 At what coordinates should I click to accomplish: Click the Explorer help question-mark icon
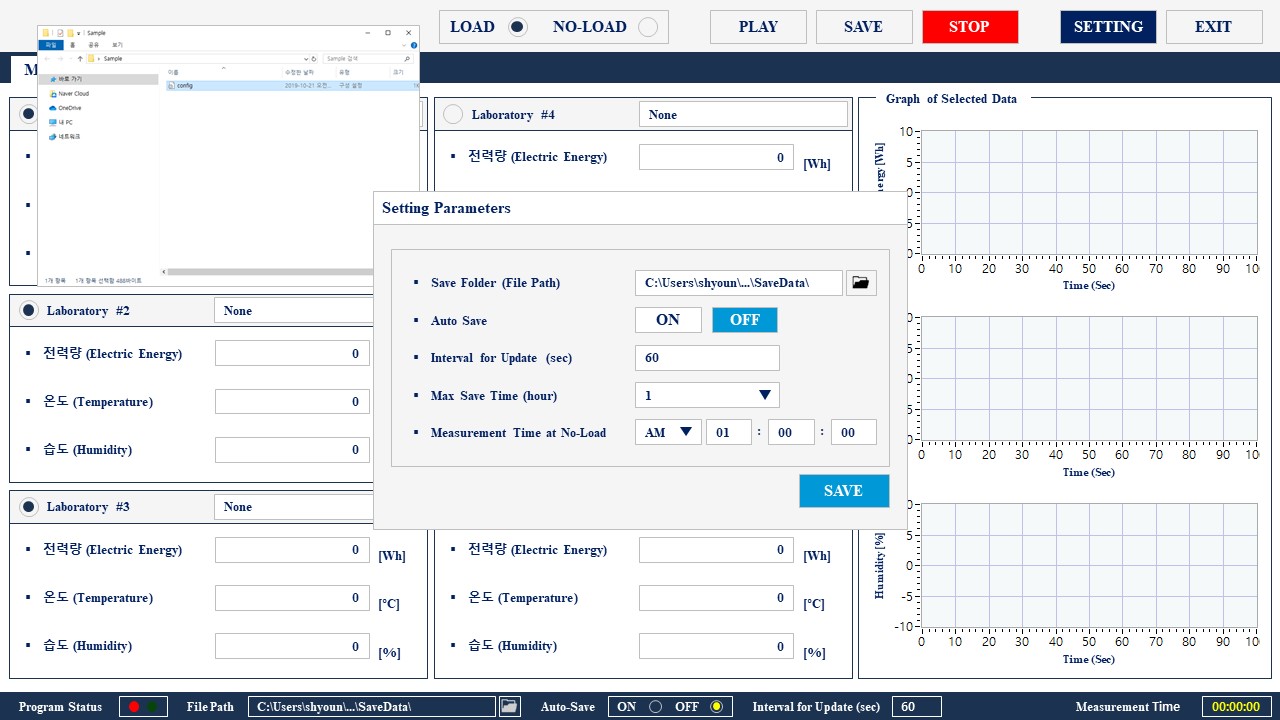click(x=414, y=45)
